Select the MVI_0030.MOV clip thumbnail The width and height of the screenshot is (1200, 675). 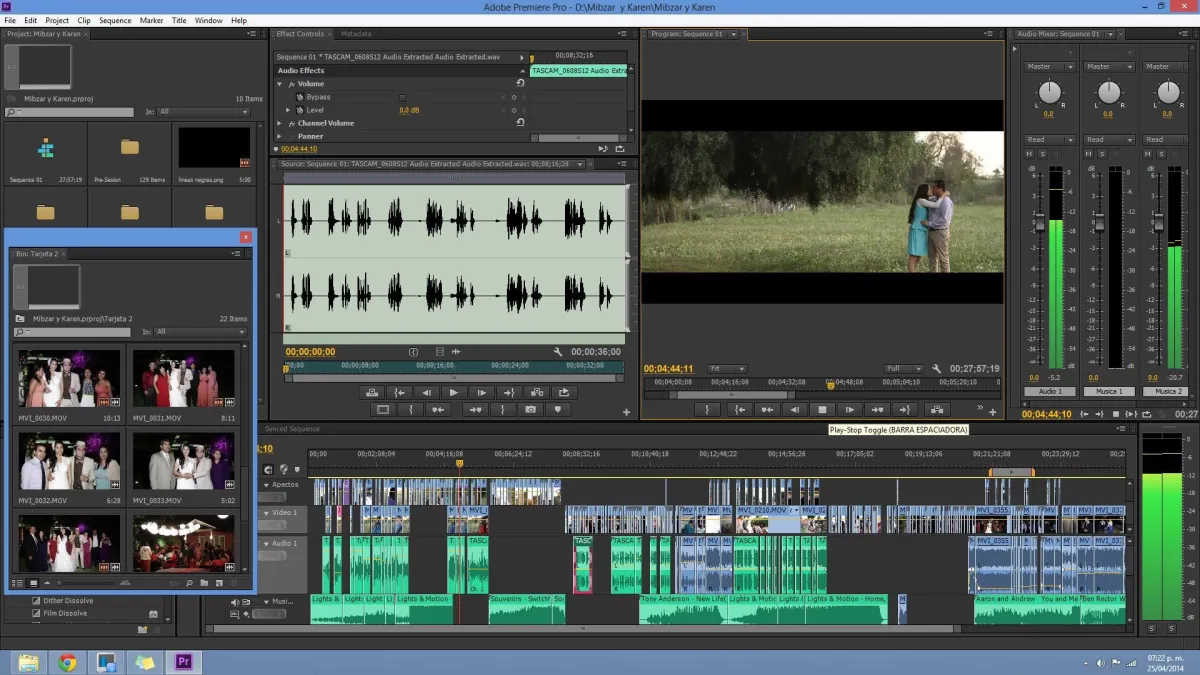tap(69, 379)
